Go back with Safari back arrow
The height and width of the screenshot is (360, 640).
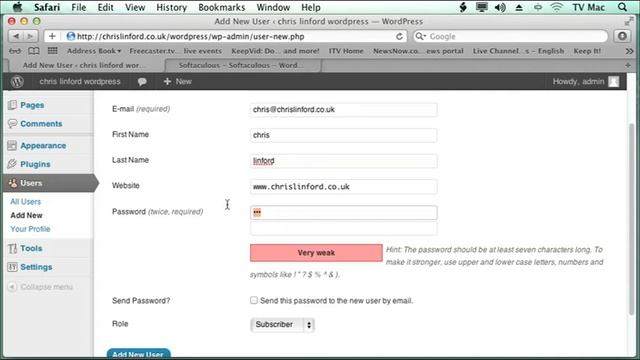[x=16, y=36]
